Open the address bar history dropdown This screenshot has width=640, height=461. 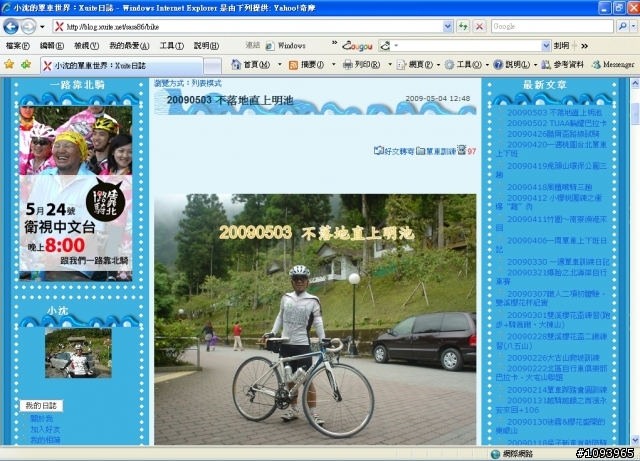click(x=448, y=27)
